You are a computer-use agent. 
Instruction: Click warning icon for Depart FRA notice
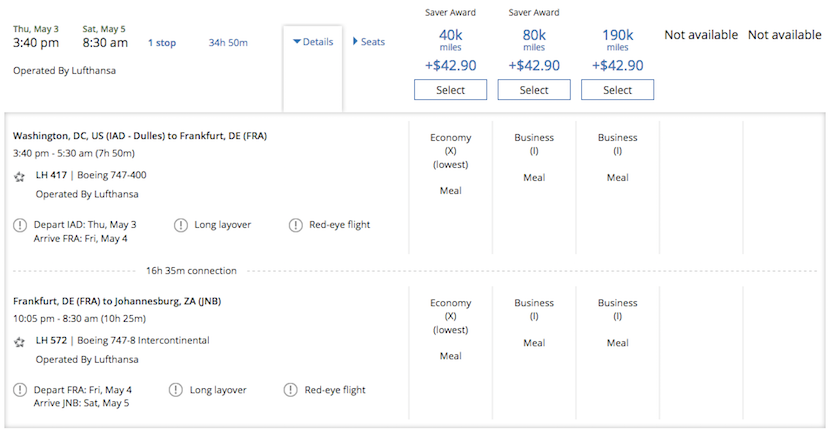[x=20, y=390]
